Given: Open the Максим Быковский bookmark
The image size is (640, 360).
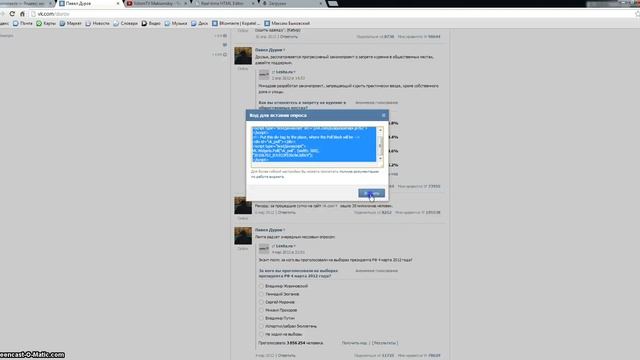Looking at the screenshot, I should pyautogui.click(x=287, y=23).
